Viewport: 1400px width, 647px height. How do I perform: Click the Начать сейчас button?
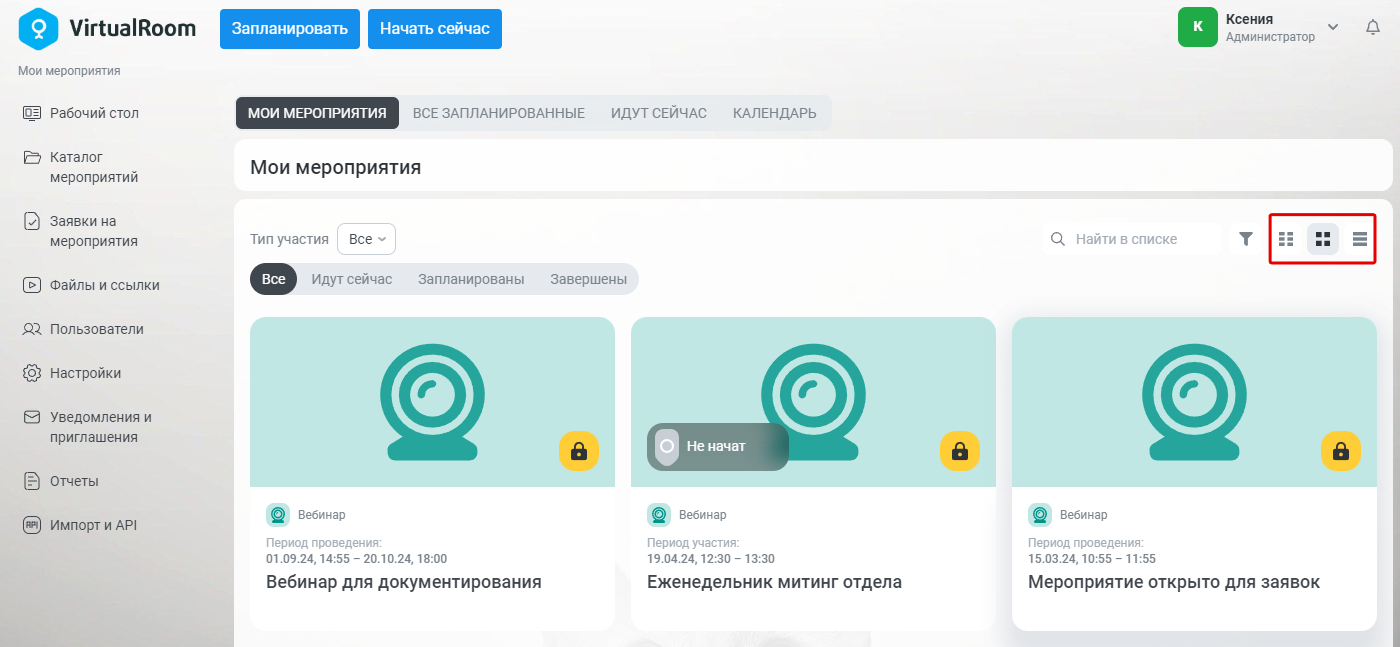tap(435, 29)
